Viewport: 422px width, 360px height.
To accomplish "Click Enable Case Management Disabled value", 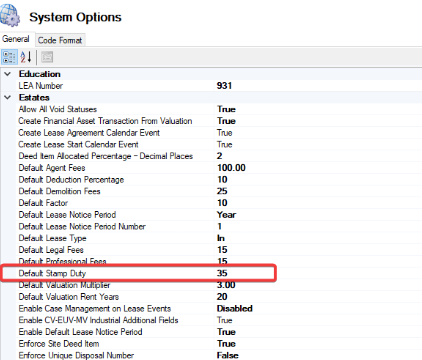I will 235,308.
